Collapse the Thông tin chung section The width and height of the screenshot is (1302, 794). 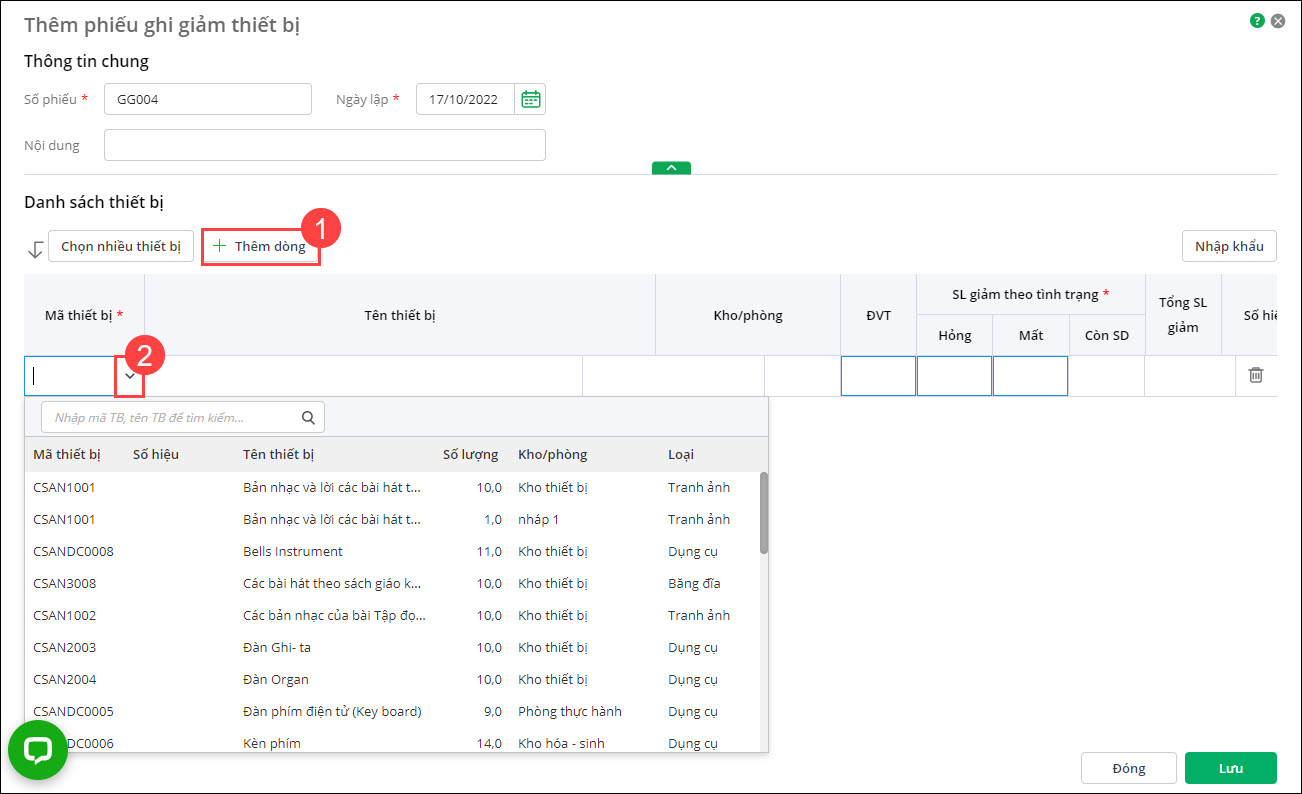671,168
